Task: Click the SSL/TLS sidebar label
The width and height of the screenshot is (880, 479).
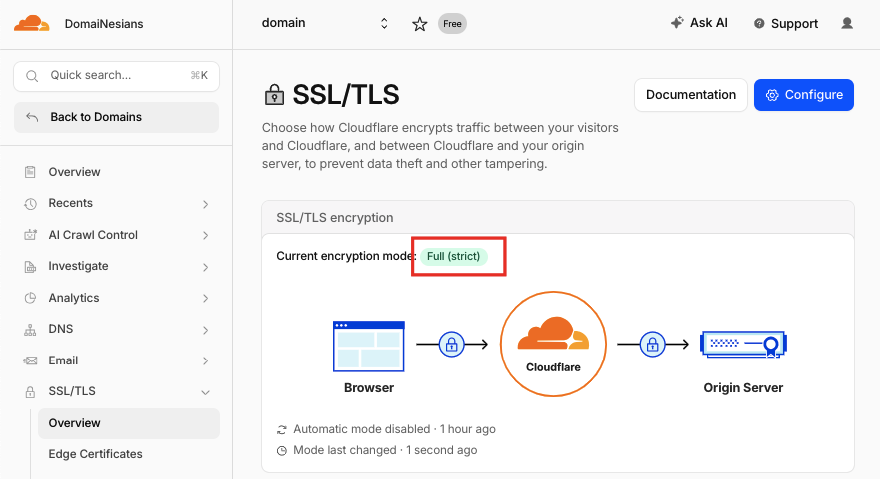Action: 72,391
